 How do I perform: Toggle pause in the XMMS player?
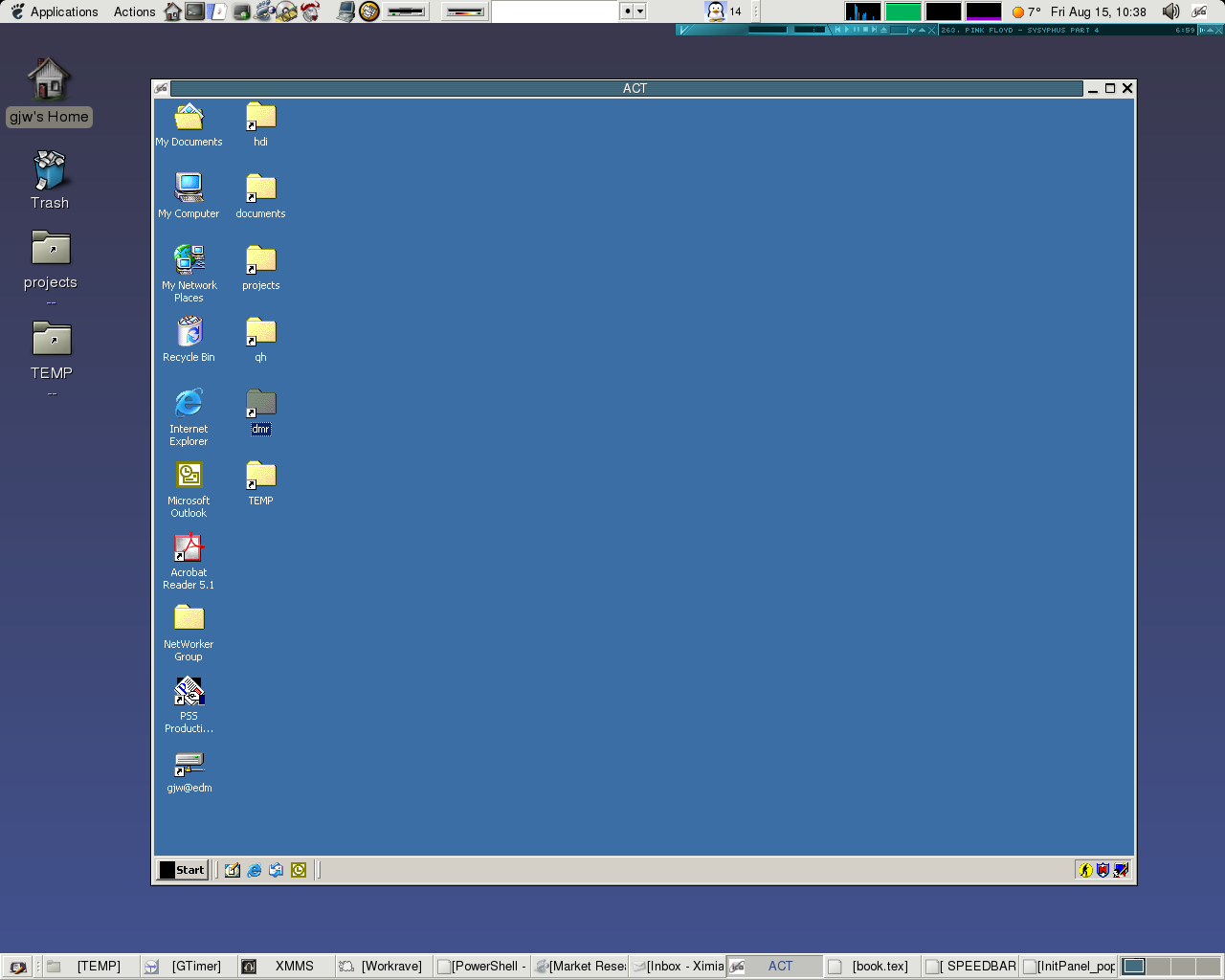tap(857, 30)
